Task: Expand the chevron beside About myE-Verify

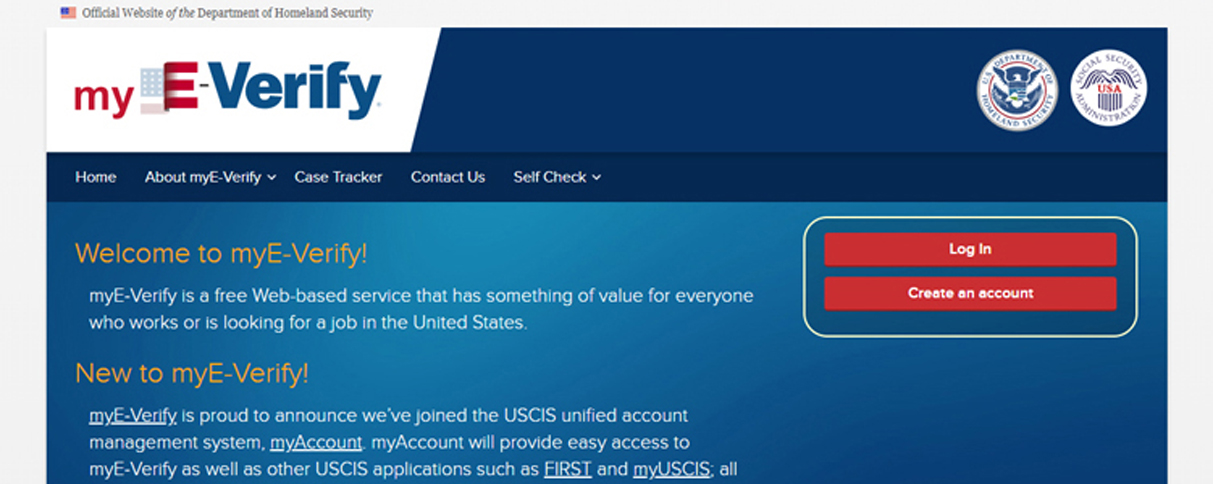Action: point(272,178)
